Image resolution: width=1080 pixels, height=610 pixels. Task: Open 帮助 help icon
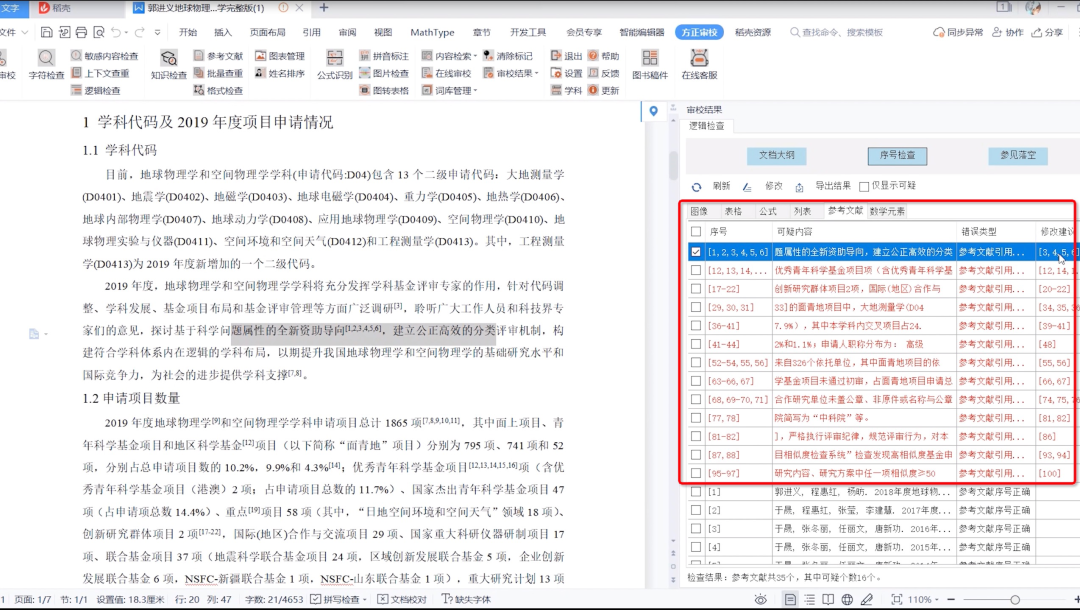603,56
